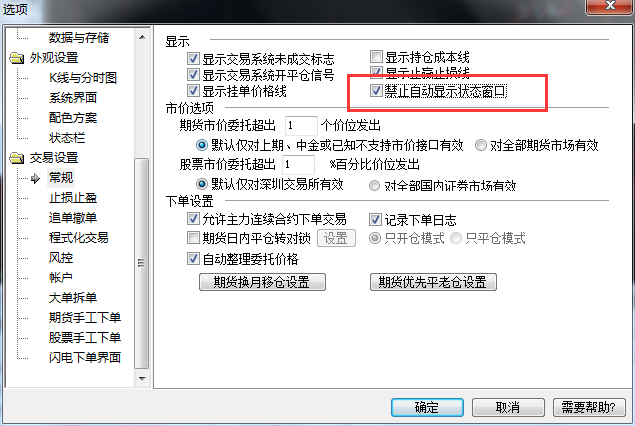Open the 程式化交易 tree item
Image resolution: width=635 pixels, height=426 pixels.
[79, 237]
